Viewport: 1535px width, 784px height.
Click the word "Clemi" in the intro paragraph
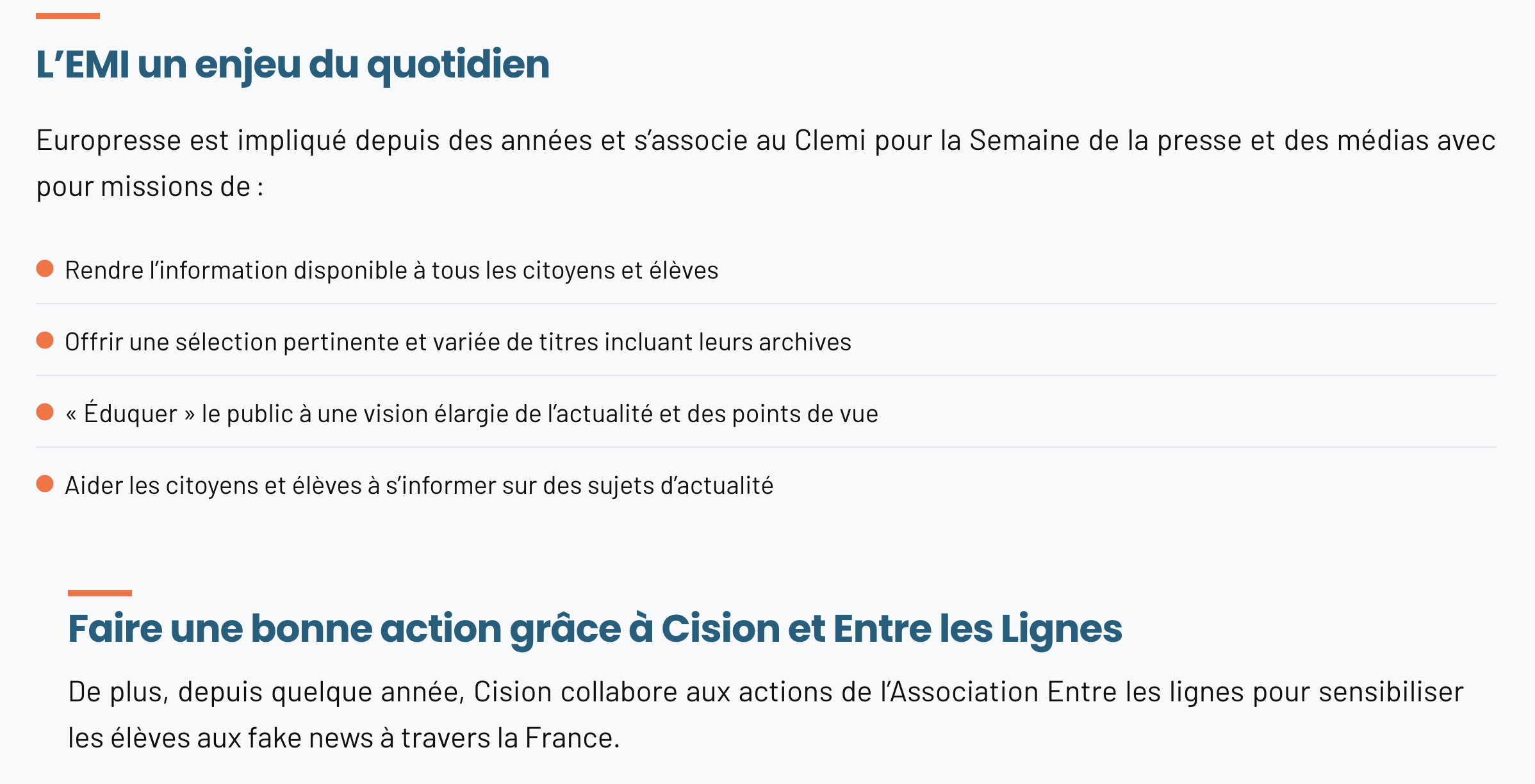830,140
